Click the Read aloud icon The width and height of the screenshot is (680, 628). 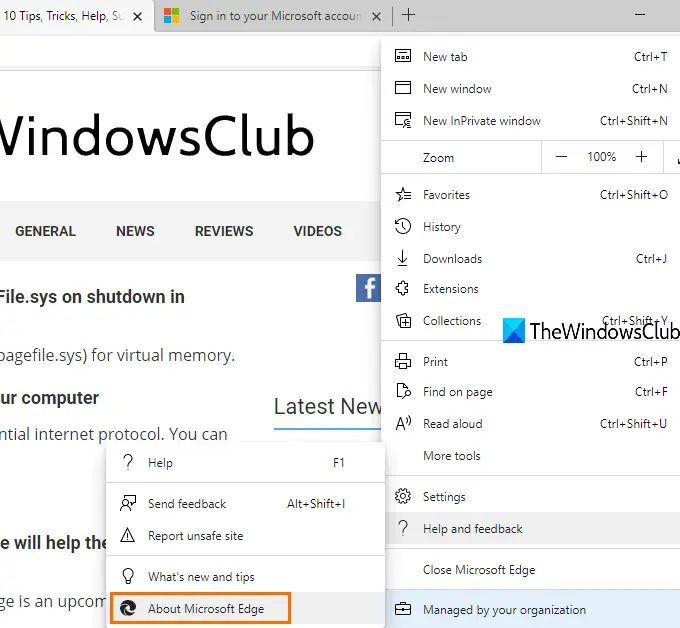[x=403, y=423]
